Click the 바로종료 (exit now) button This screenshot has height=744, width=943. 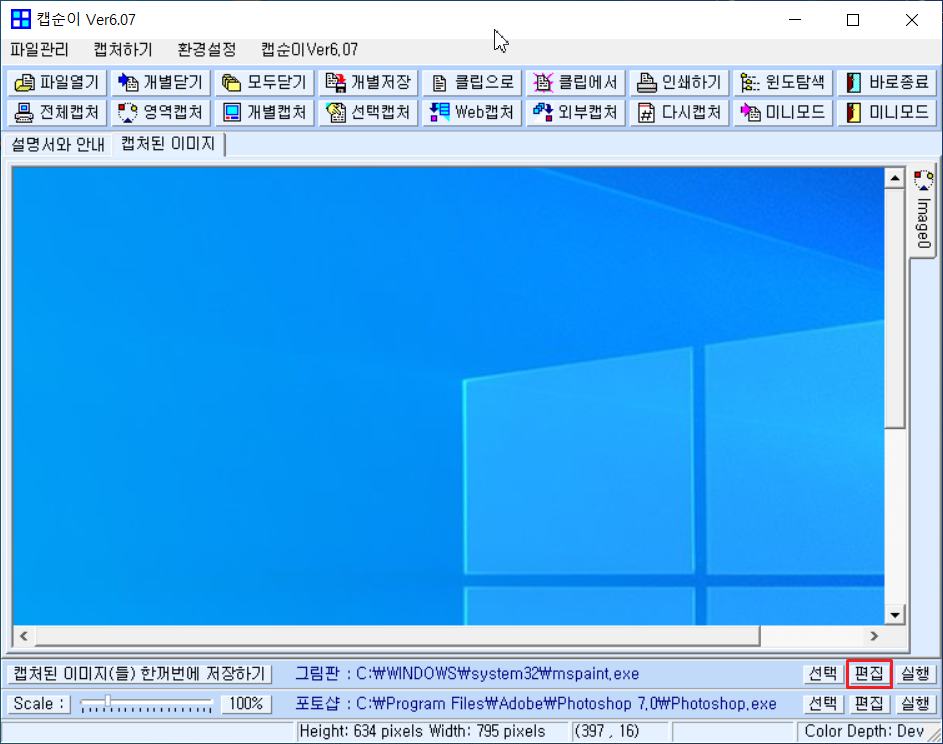coord(887,82)
